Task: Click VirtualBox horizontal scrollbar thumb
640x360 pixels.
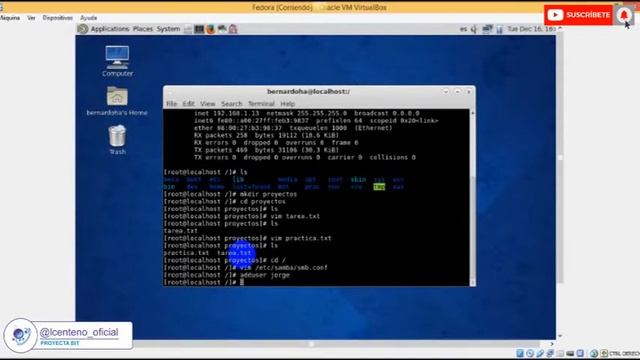Action: coord(311,344)
